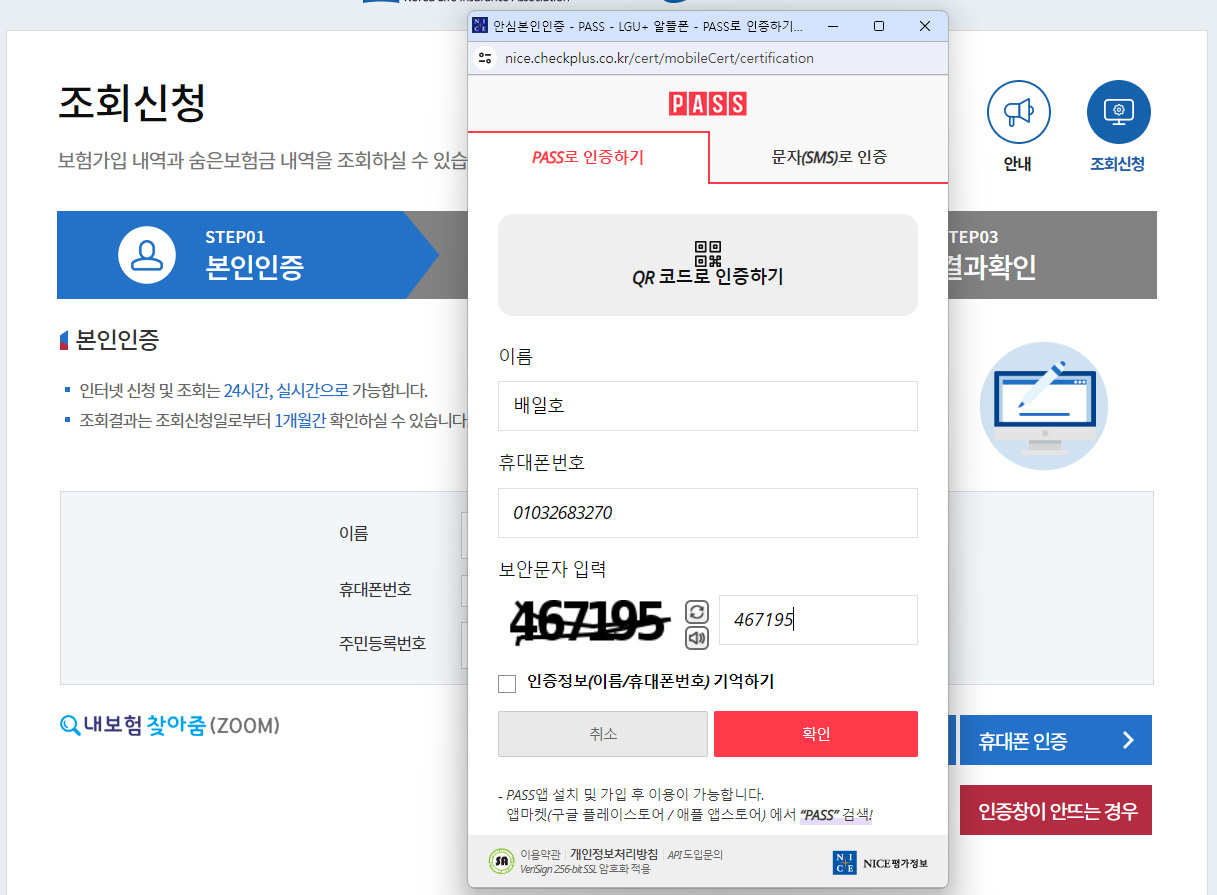Click the NICE평가정보 logo in popup footer

coord(880,863)
